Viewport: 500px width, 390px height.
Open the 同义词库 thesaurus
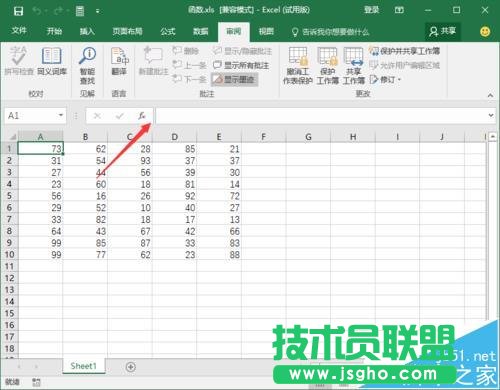click(x=52, y=61)
